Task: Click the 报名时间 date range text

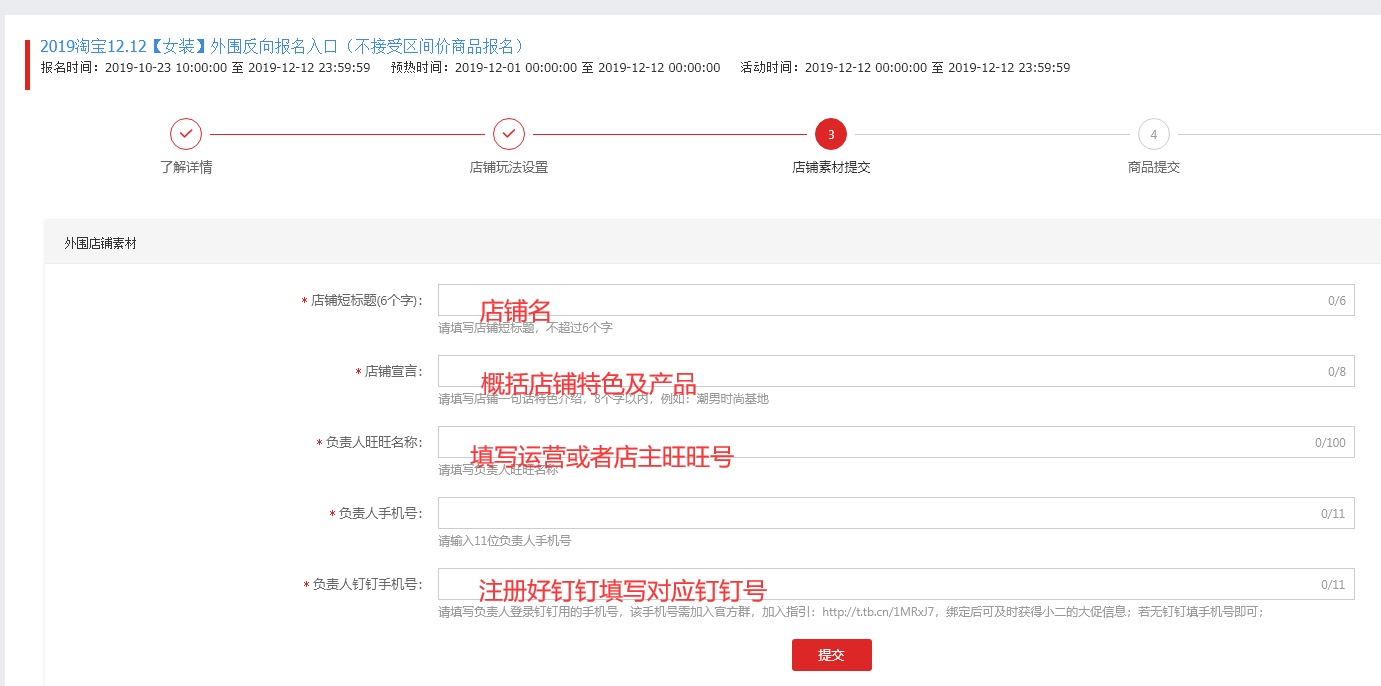Action: point(205,68)
